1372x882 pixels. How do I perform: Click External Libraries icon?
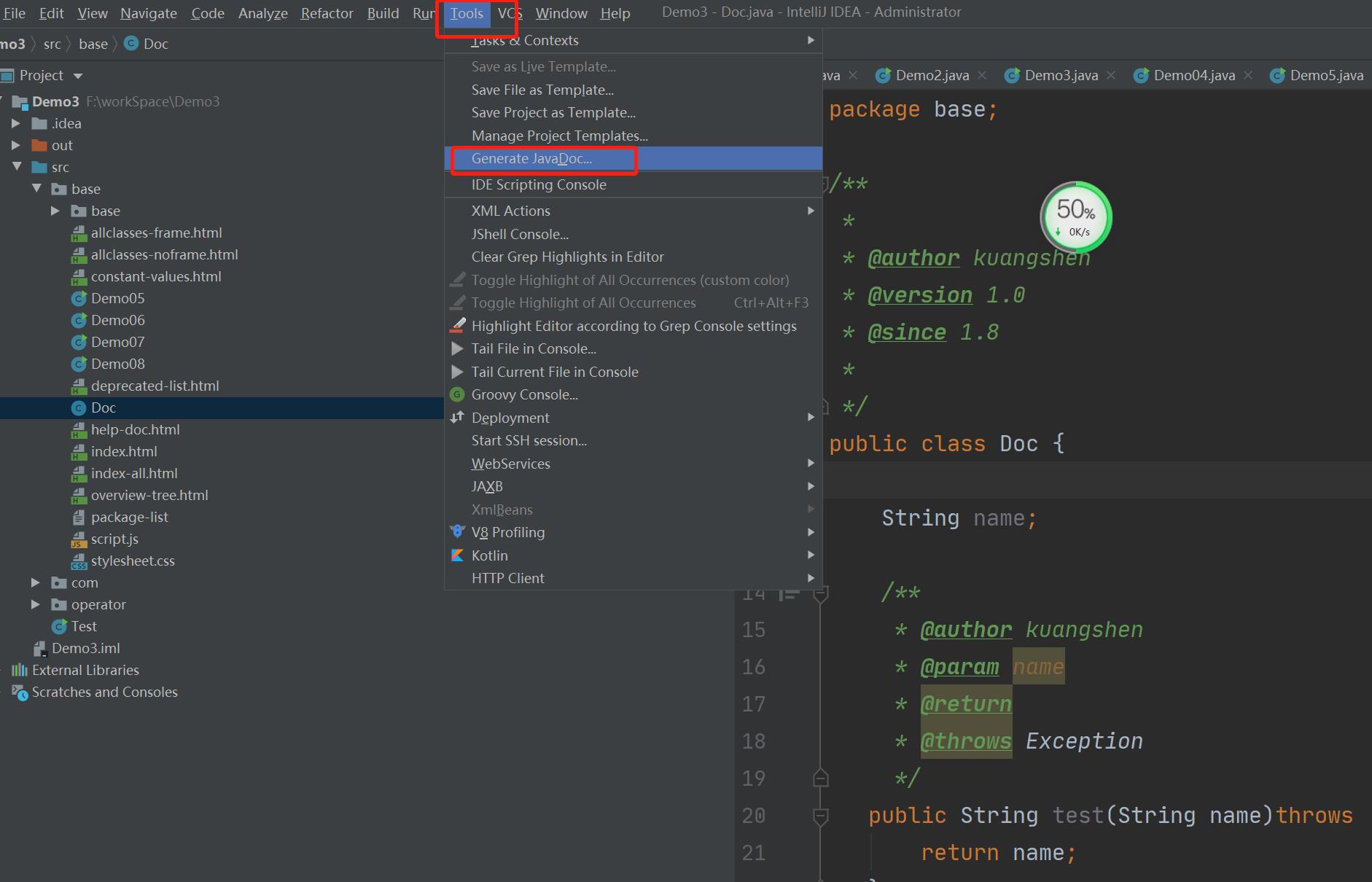click(x=20, y=670)
